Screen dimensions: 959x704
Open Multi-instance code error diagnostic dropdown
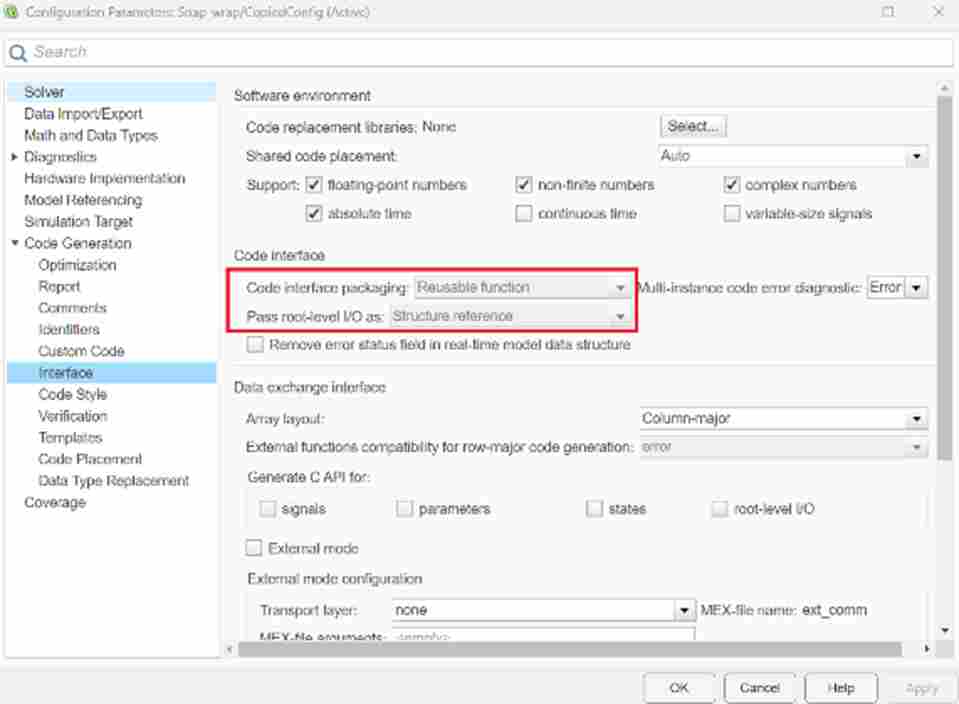coord(916,288)
